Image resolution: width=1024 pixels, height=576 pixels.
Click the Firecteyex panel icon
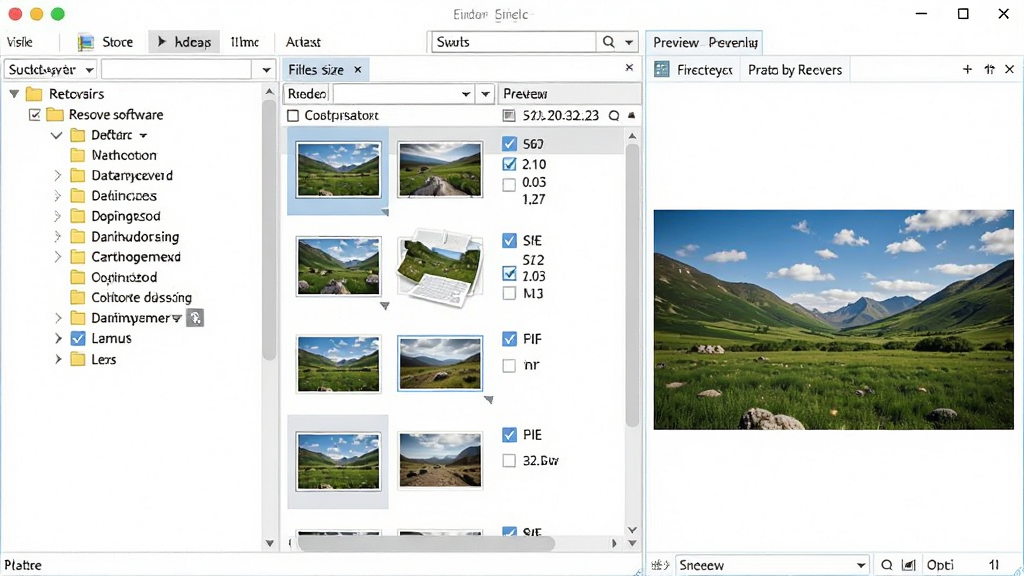point(662,70)
